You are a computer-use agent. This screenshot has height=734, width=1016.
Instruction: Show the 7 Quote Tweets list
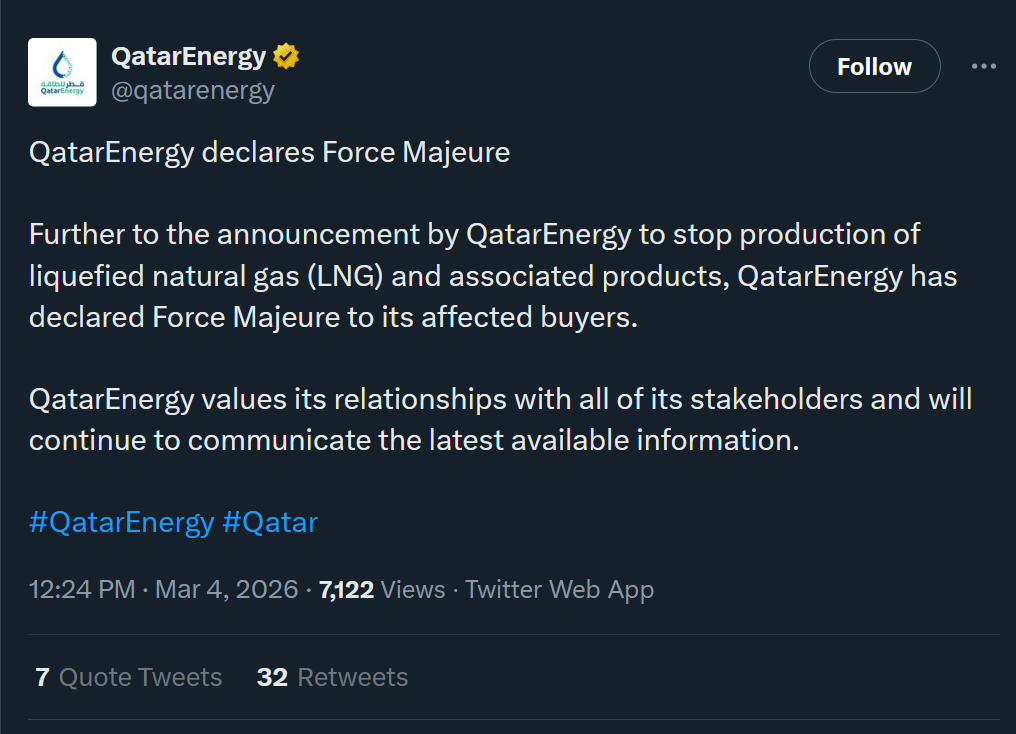pyautogui.click(x=129, y=677)
